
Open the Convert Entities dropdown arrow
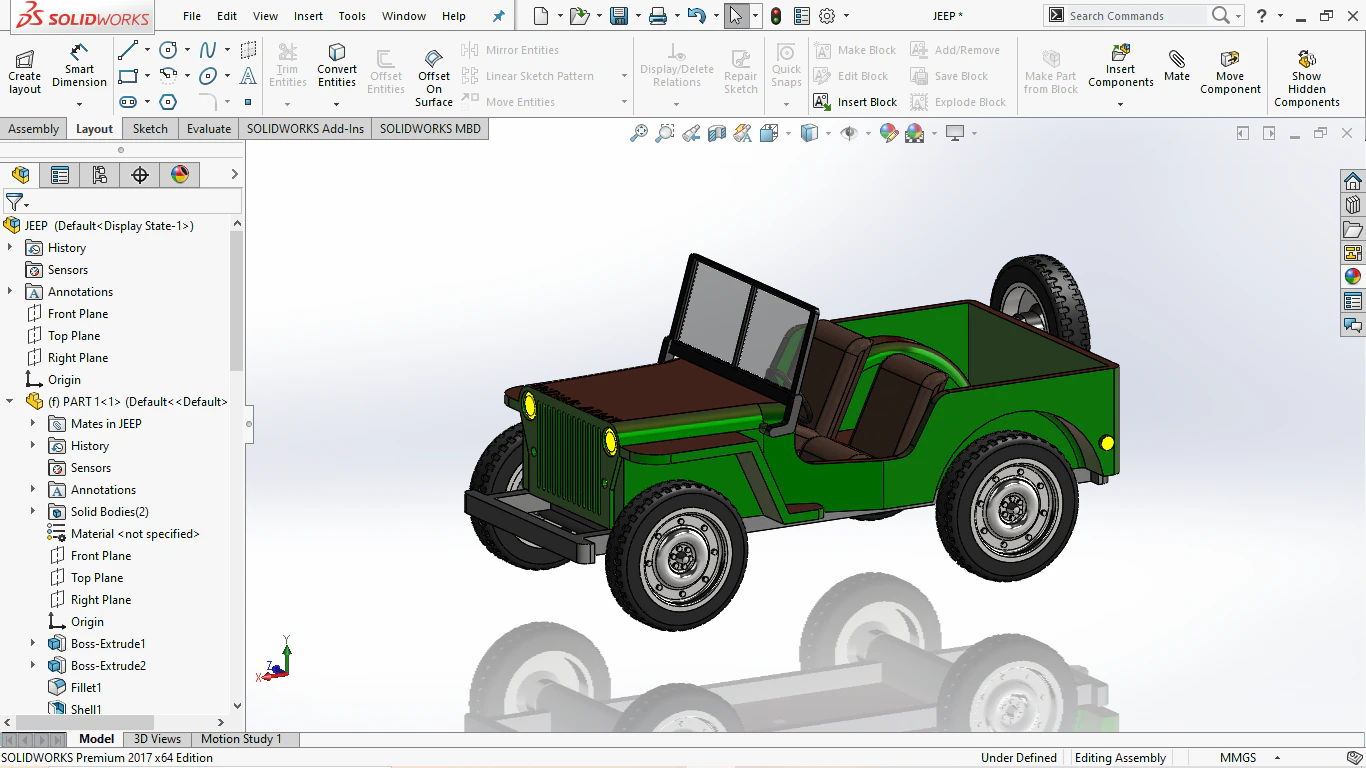tap(336, 104)
